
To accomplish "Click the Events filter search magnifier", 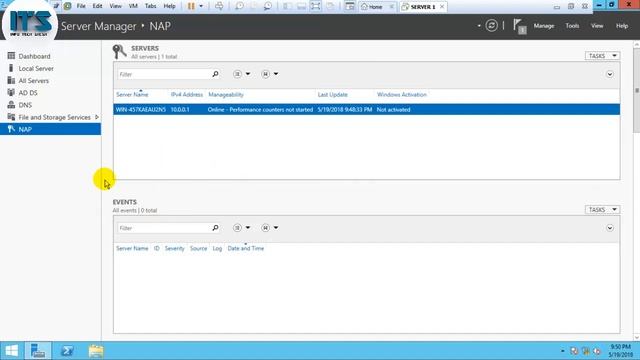I will 216,228.
